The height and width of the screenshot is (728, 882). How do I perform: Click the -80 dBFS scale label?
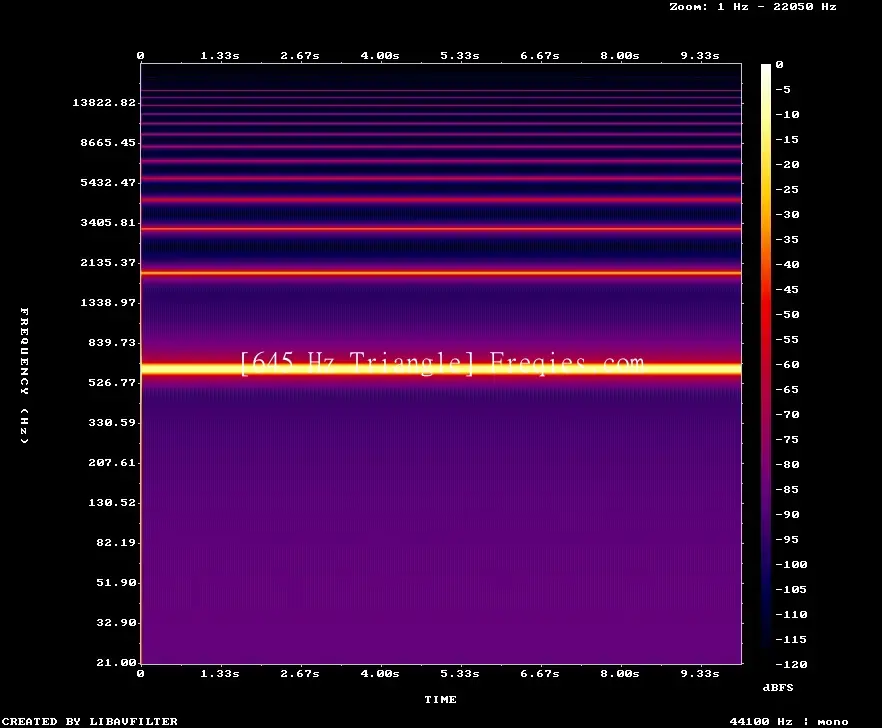(787, 464)
